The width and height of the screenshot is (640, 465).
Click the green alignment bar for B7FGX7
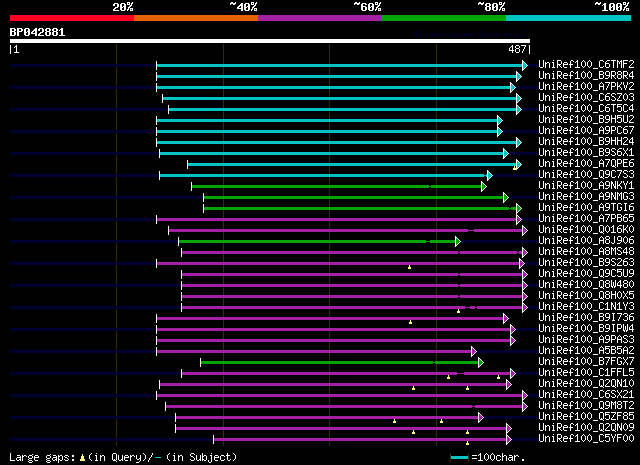pyautogui.click(x=340, y=363)
